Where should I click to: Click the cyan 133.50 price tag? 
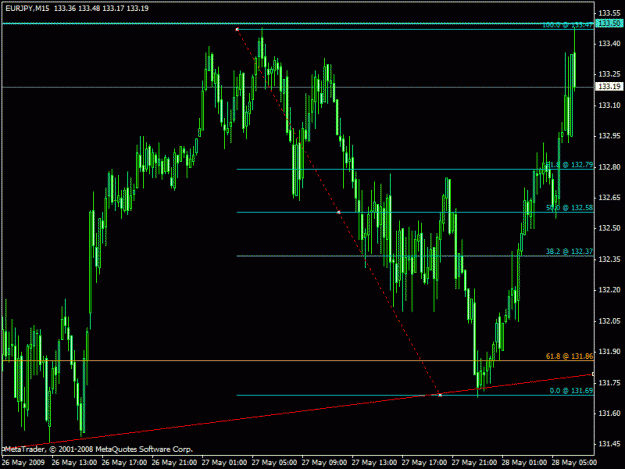(609, 23)
